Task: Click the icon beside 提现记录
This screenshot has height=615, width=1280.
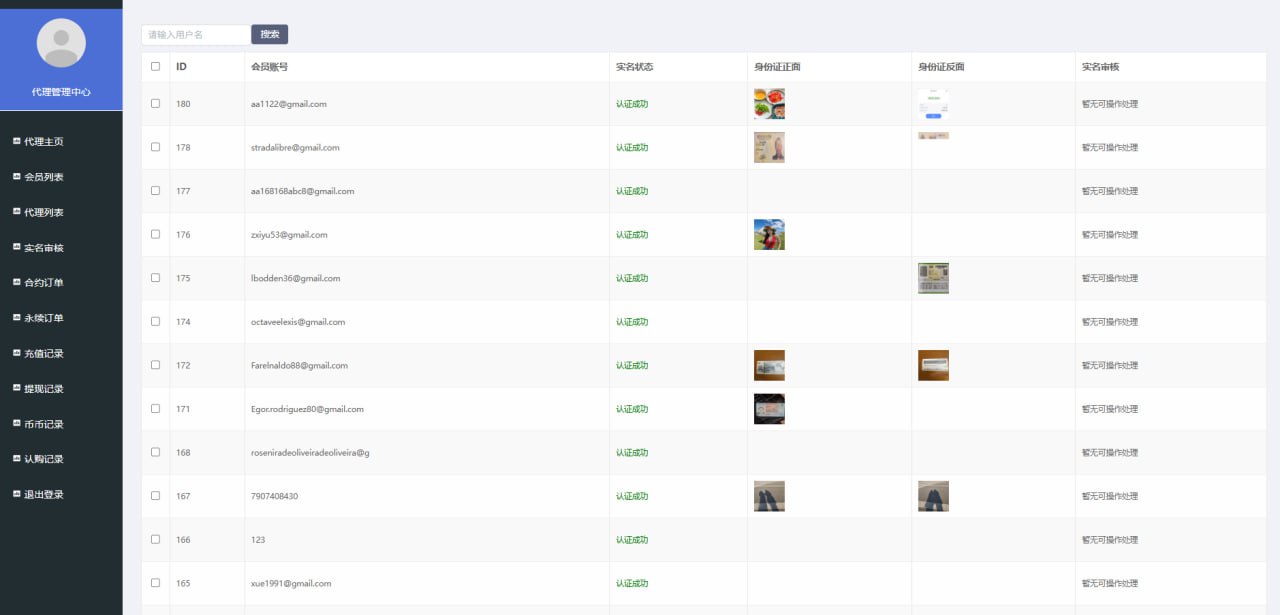Action: (16, 388)
